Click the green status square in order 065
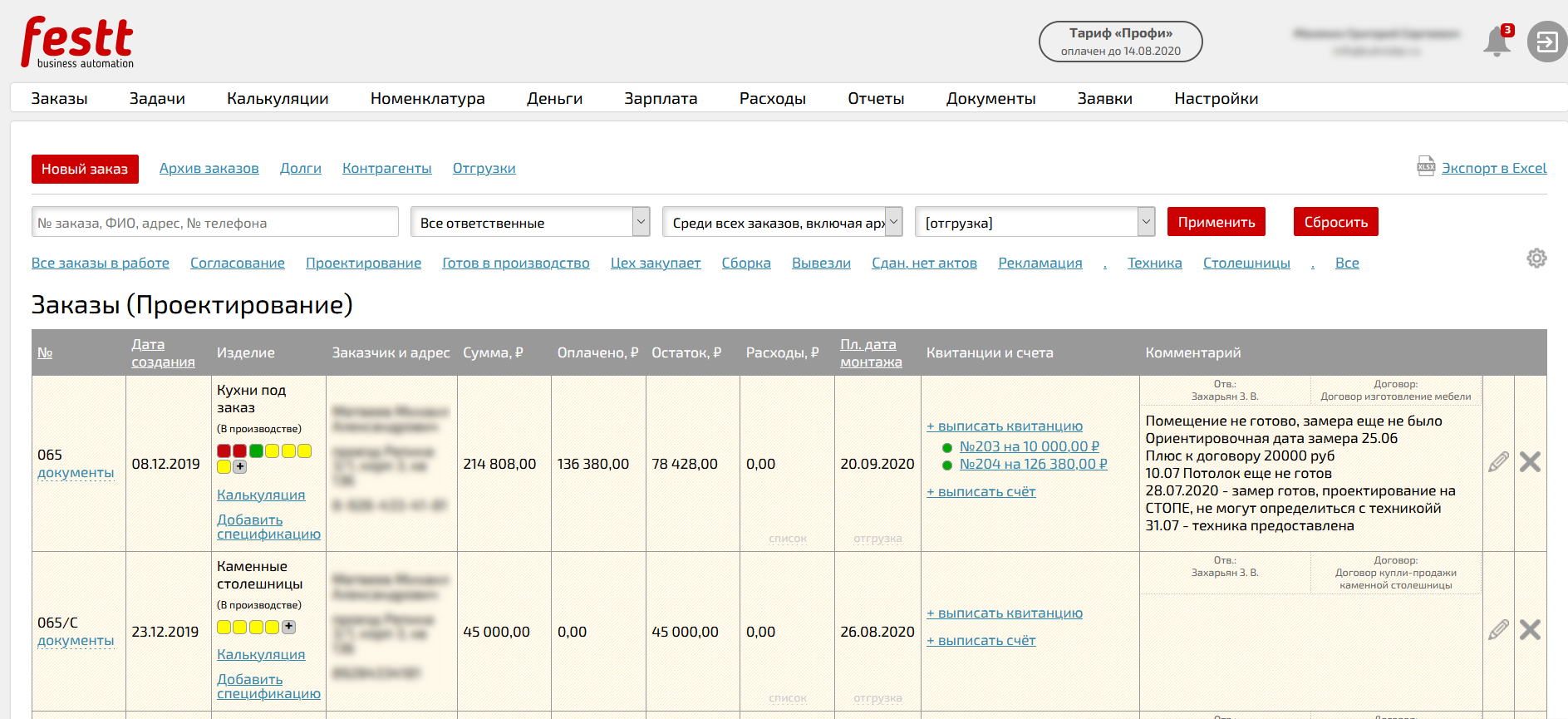Screen dimensions: 1568x719 (256, 451)
